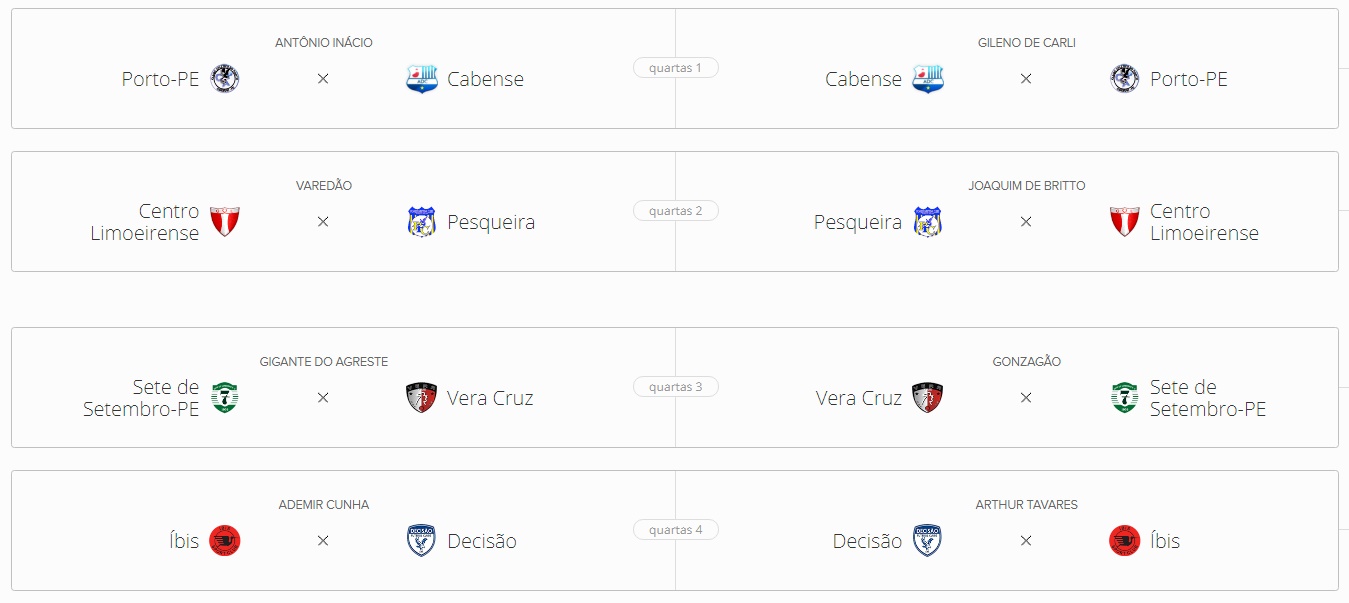
Task: Select the quartas 3 label
Action: [x=675, y=387]
